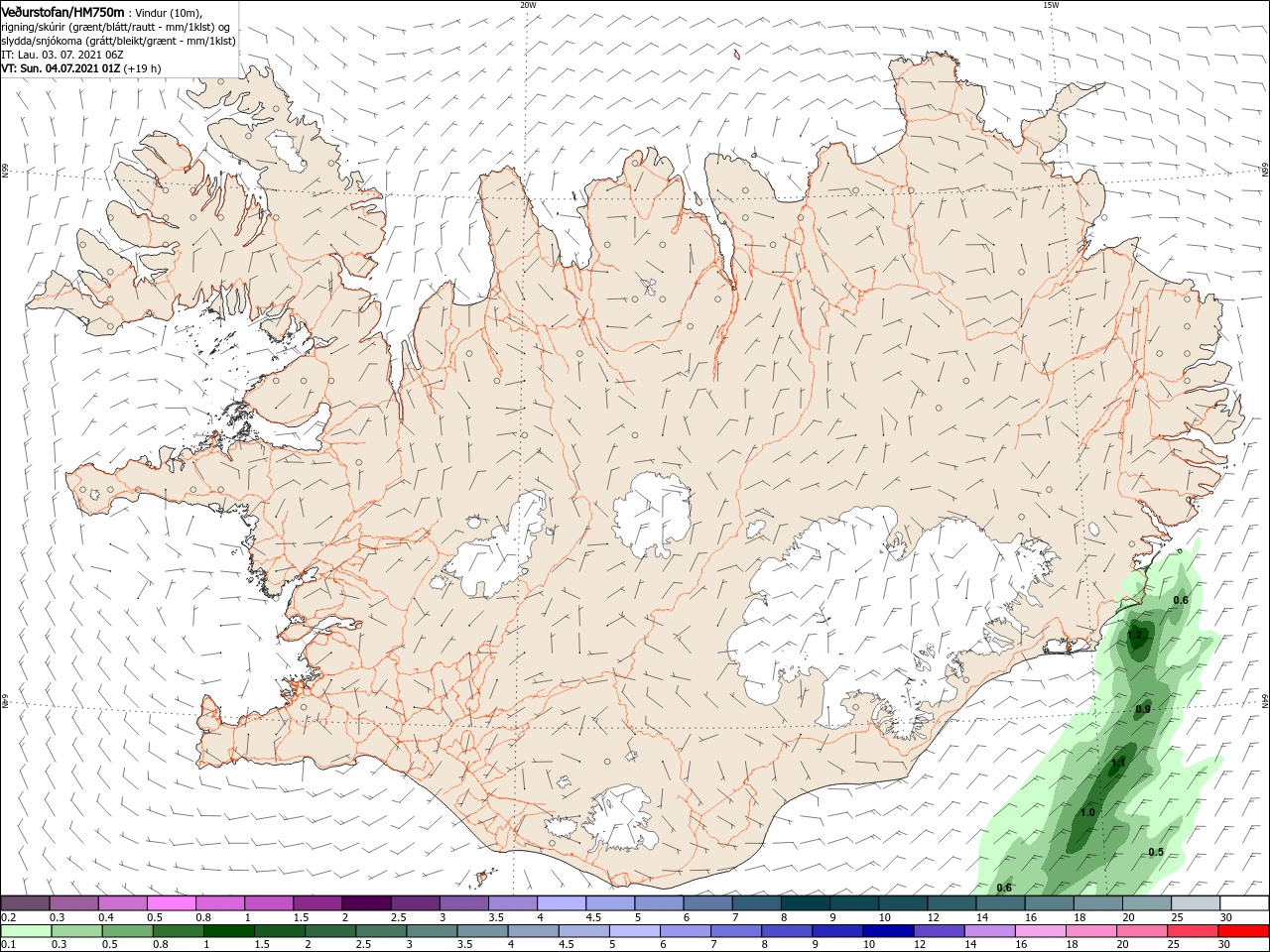The height and width of the screenshot is (952, 1270).
Task: Click the '20W' longitude label at top
Action: click(528, 5)
